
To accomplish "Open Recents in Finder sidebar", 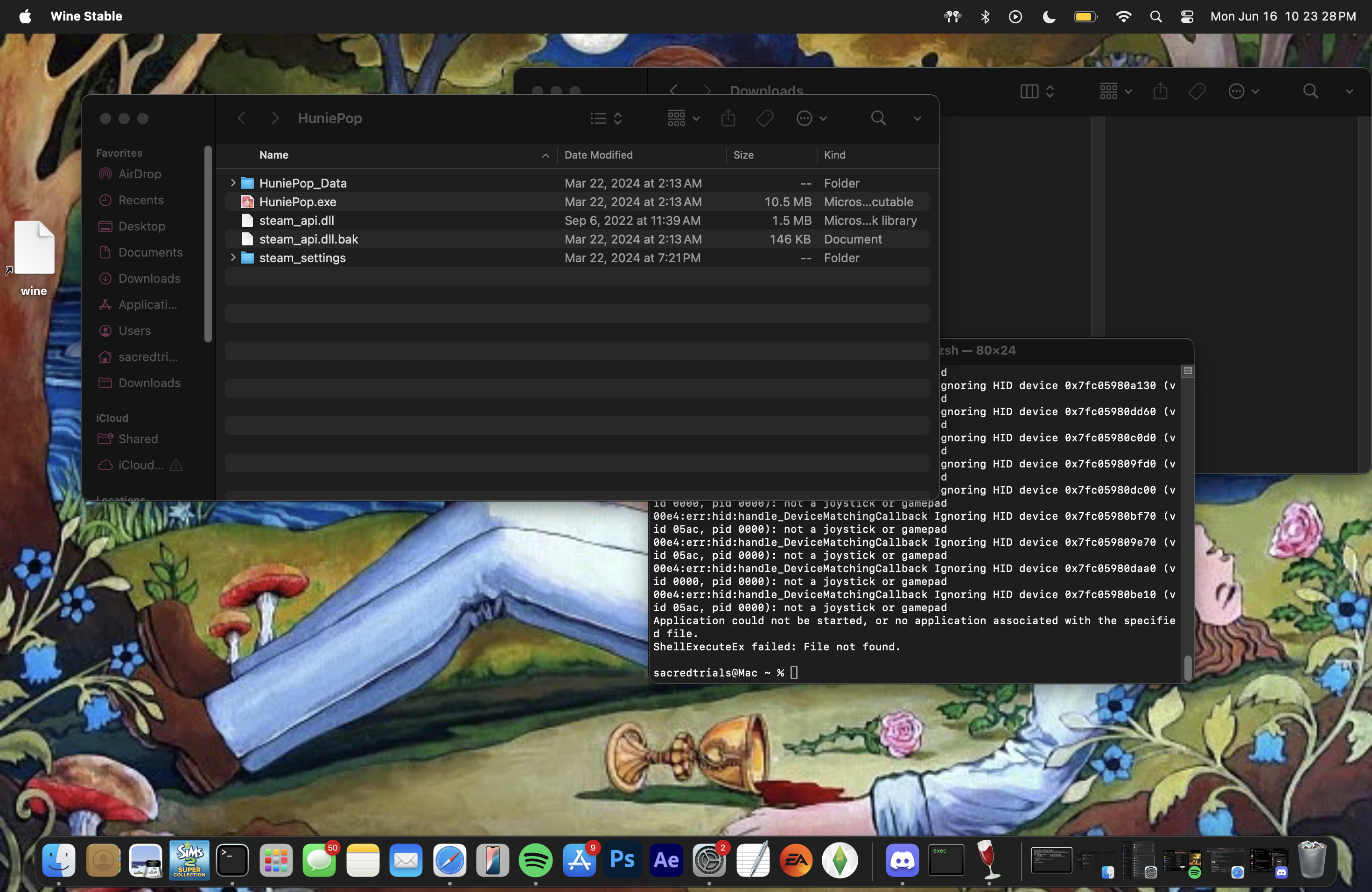I will pos(140,200).
